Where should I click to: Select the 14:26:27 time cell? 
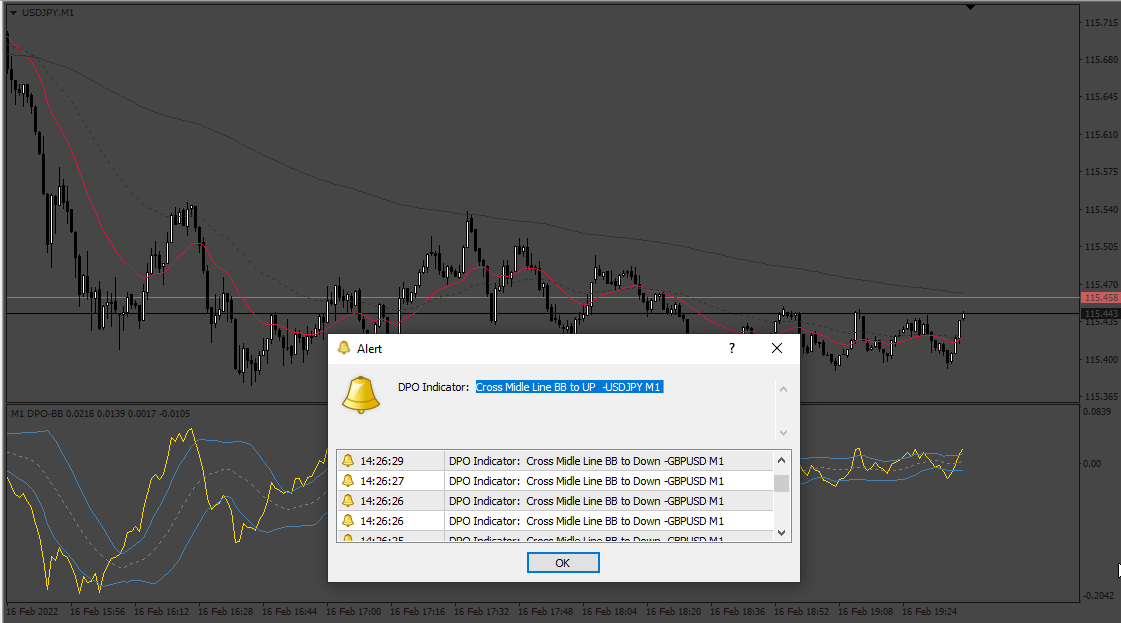(x=391, y=481)
